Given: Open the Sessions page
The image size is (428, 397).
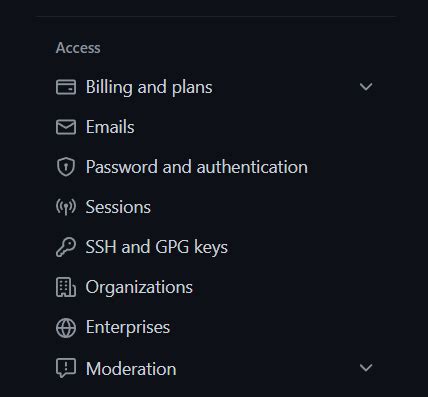Looking at the screenshot, I should [x=118, y=207].
